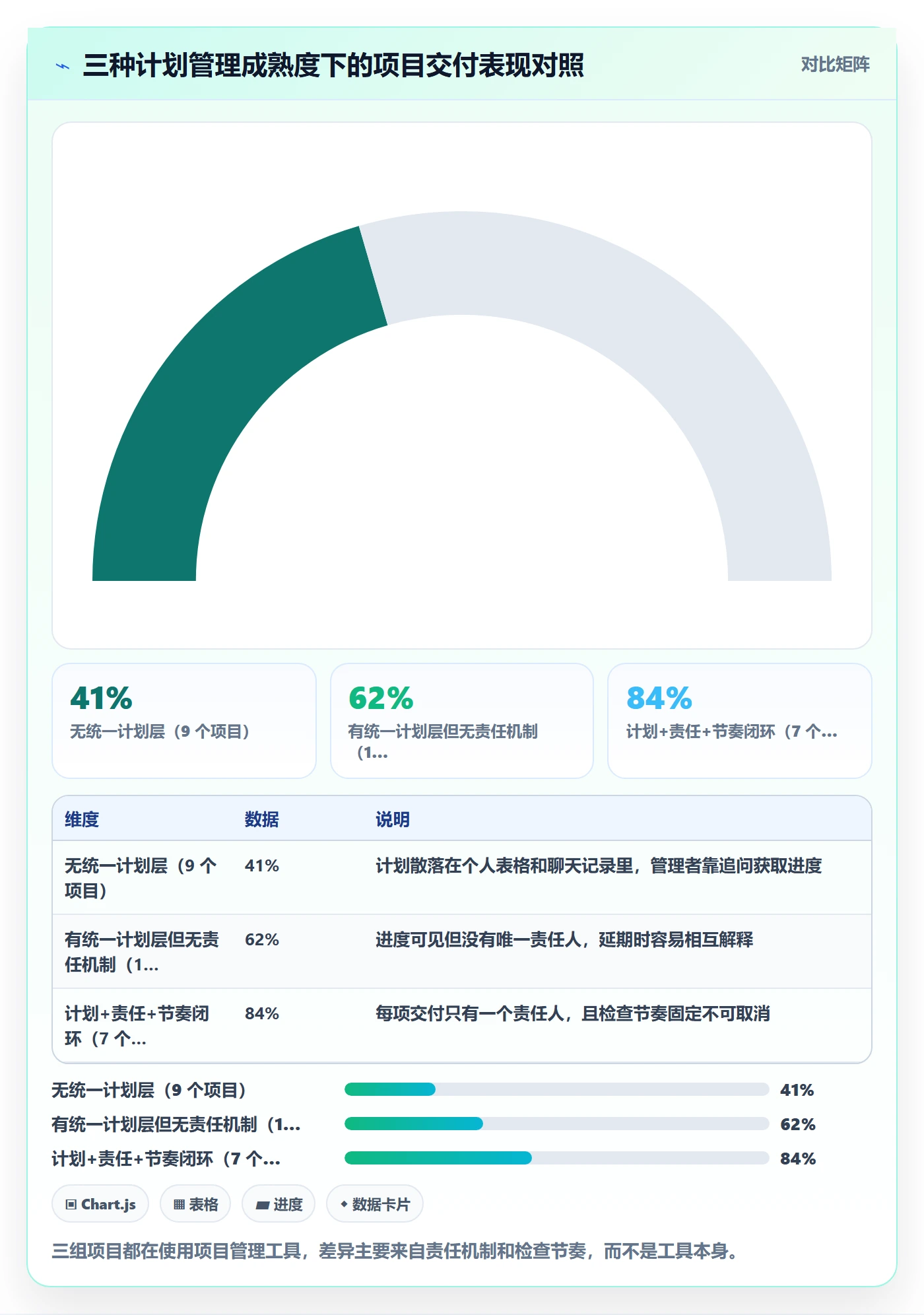The image size is (924, 1315).
Task: Click the 说明 column header
Action: 393,819
